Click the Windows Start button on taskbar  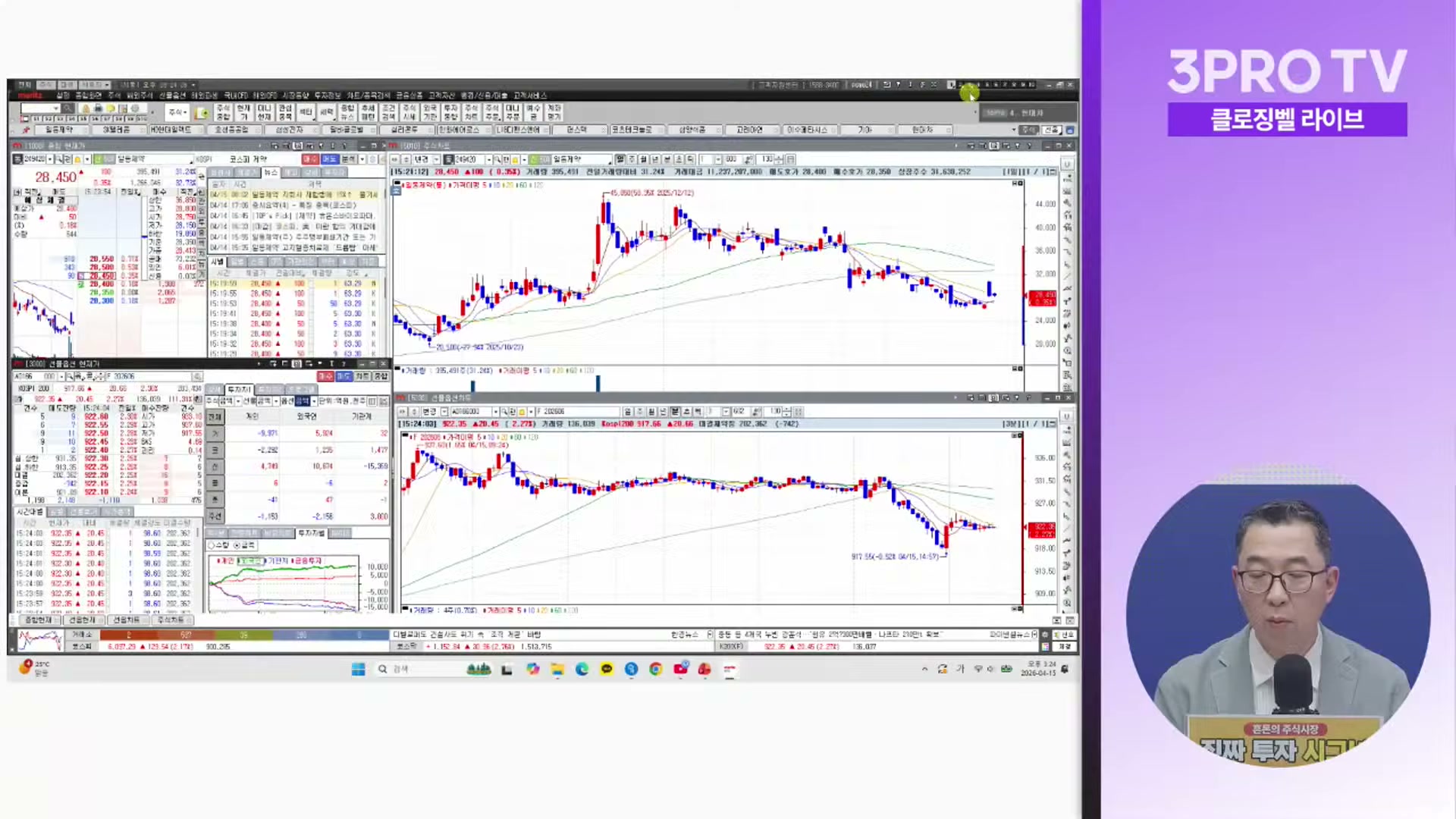(x=358, y=669)
